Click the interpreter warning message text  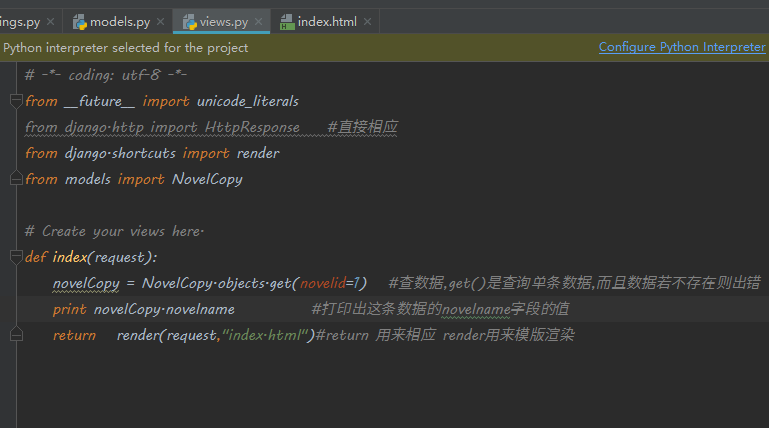pos(125,47)
